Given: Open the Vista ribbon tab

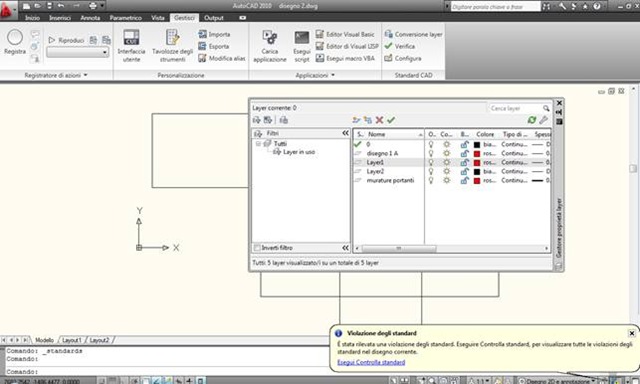Looking at the screenshot, I should (x=158, y=18).
